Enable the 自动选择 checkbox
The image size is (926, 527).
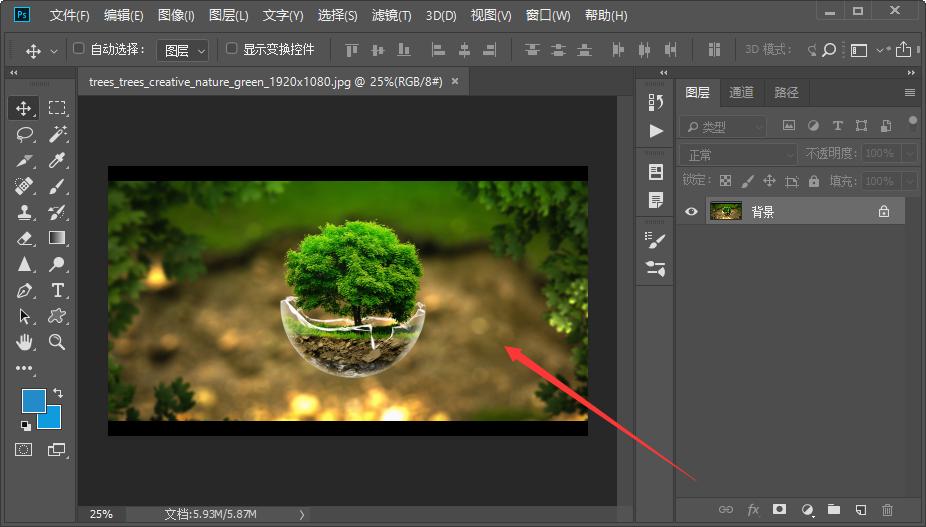[x=80, y=49]
